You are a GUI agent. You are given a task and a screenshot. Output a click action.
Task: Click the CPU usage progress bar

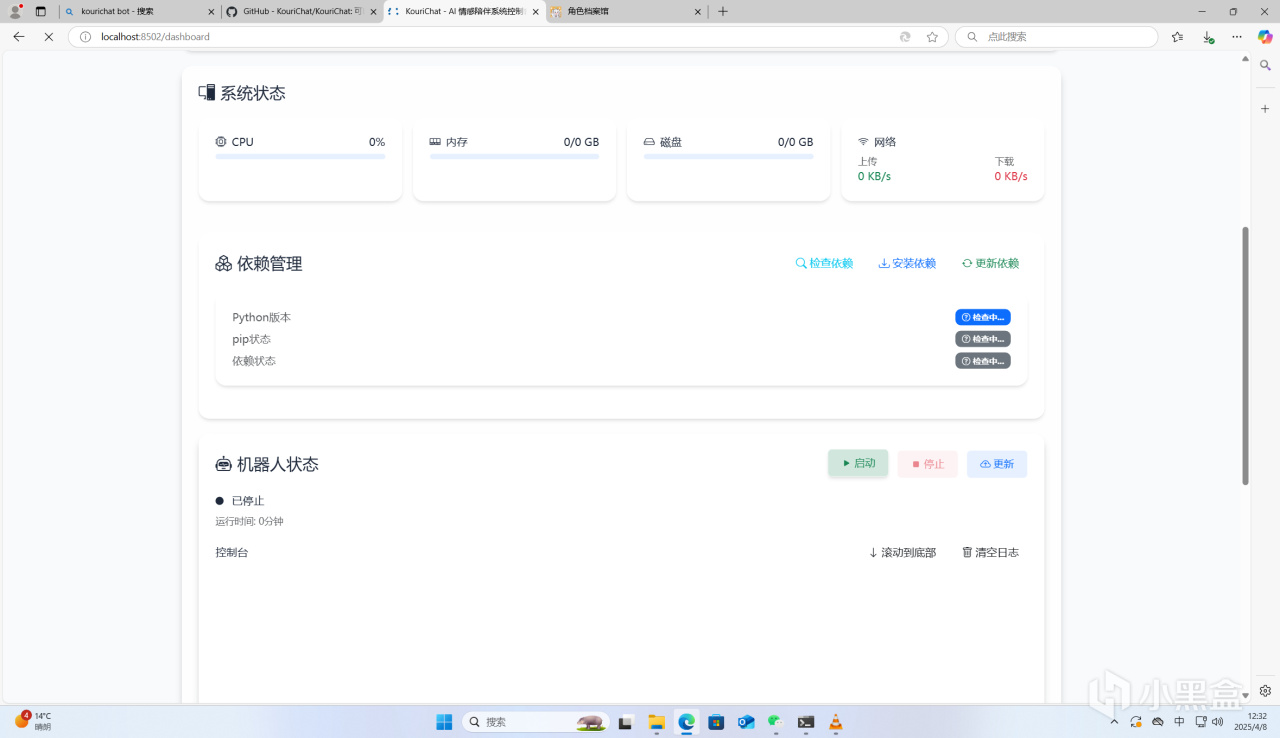click(x=300, y=156)
